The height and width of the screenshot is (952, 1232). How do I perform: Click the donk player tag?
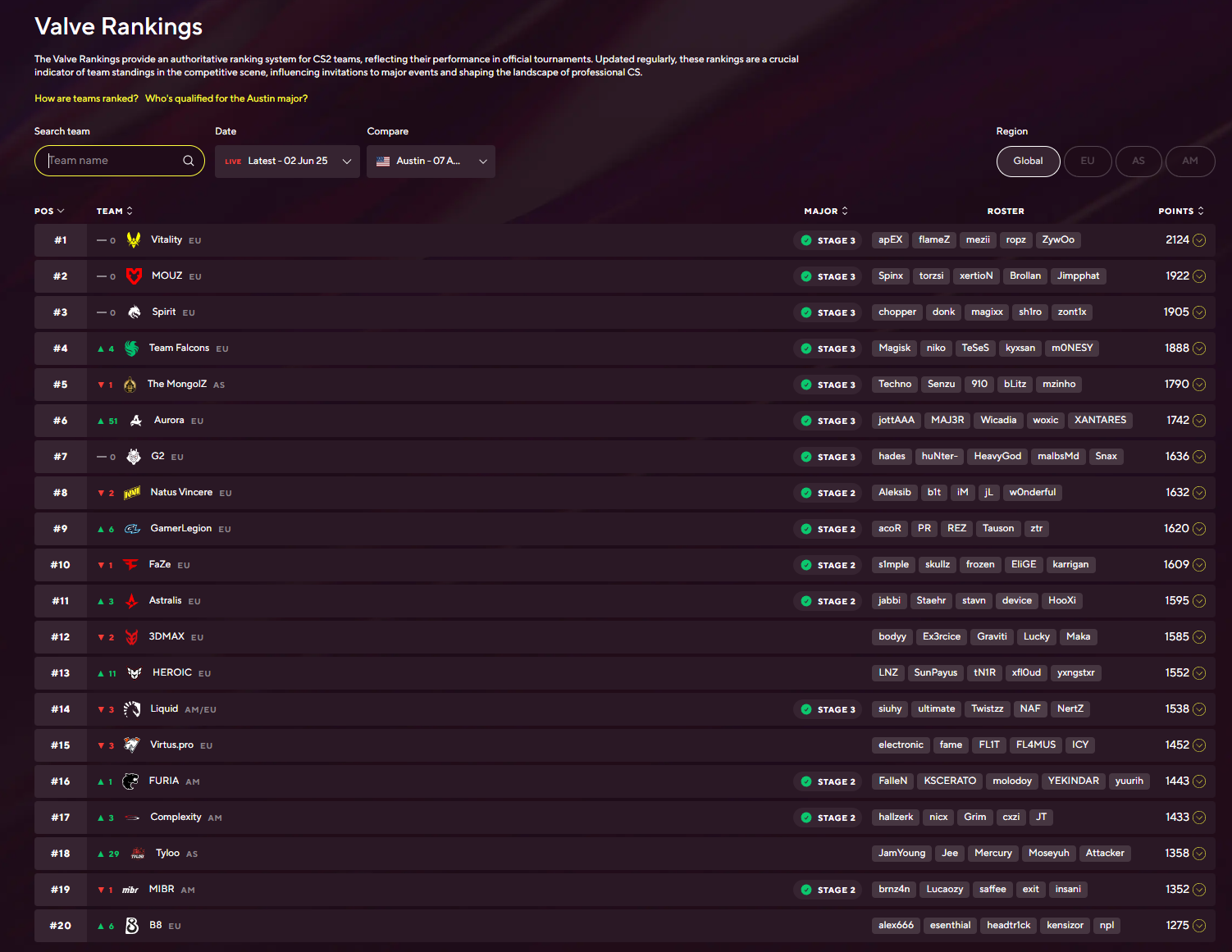pos(943,312)
